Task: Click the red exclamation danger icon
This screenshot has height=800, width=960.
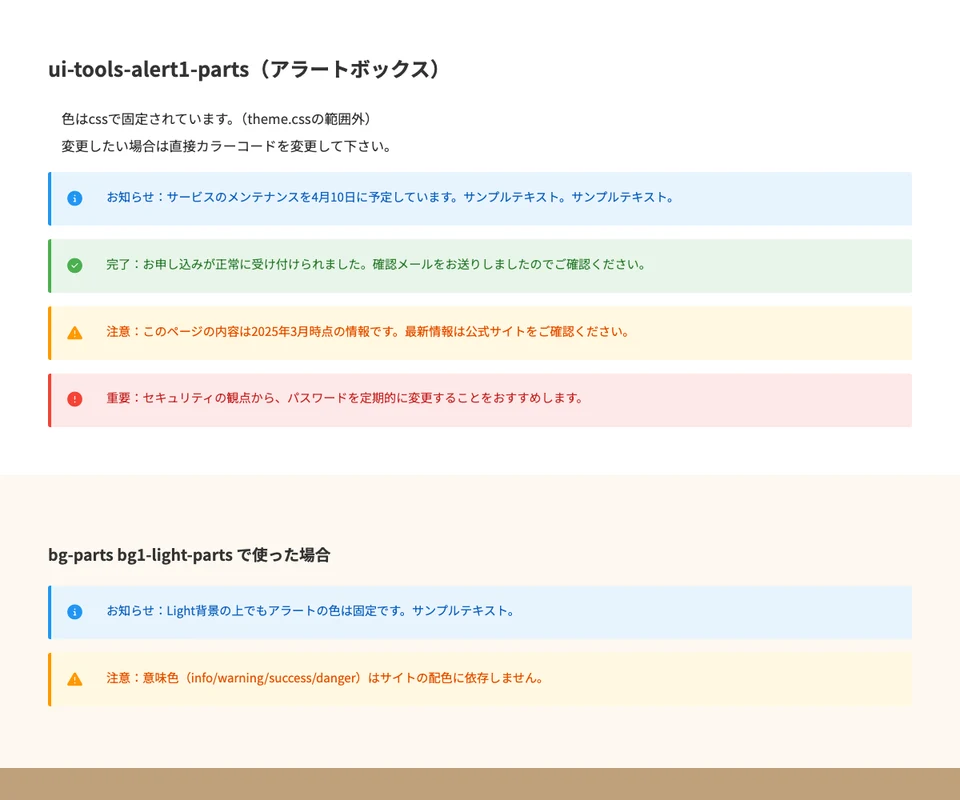Action: point(75,399)
